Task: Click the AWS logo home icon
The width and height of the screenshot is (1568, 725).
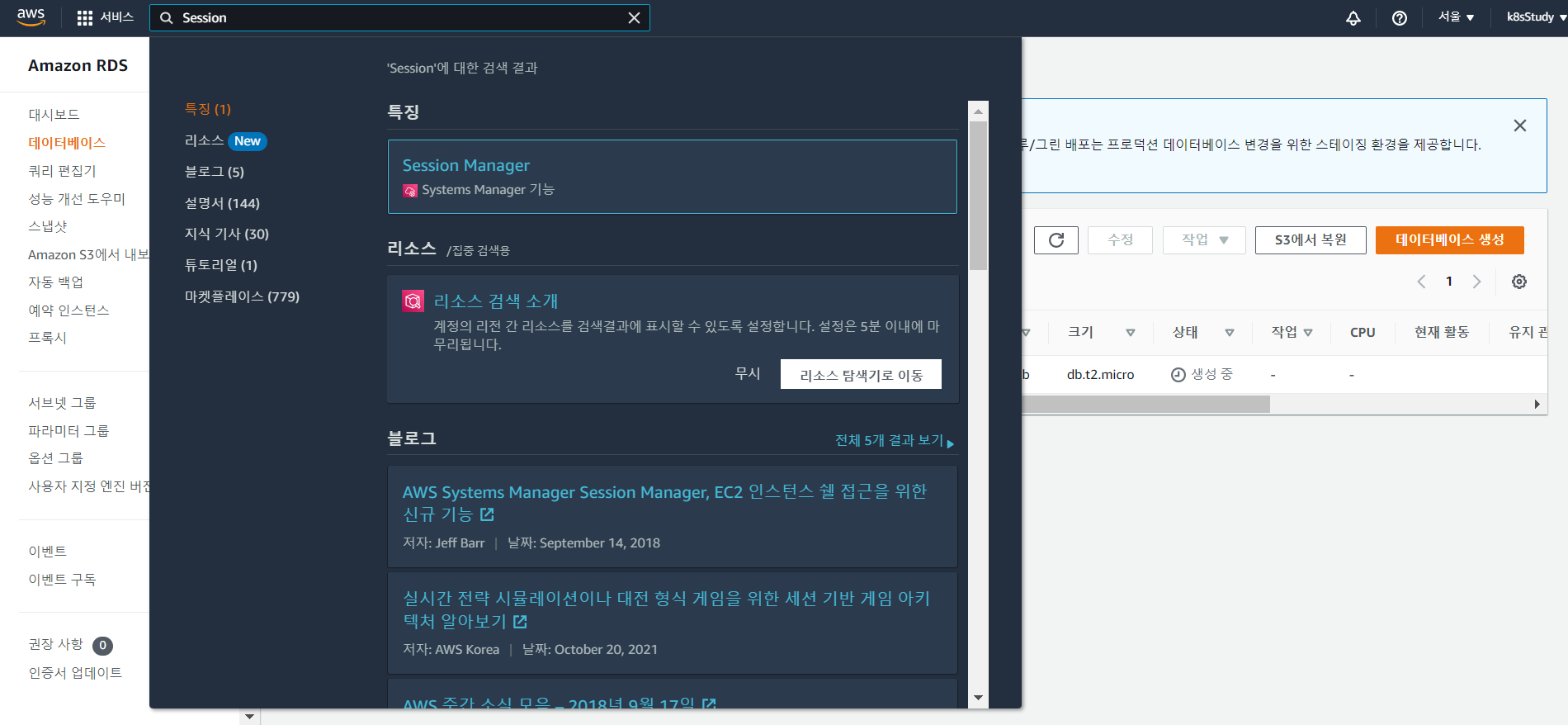Action: [31, 17]
